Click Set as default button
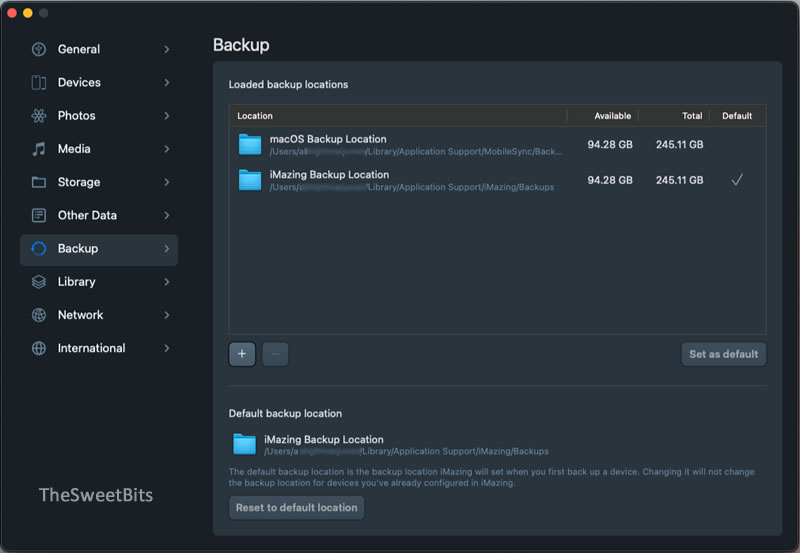The width and height of the screenshot is (800, 553). click(x=723, y=354)
